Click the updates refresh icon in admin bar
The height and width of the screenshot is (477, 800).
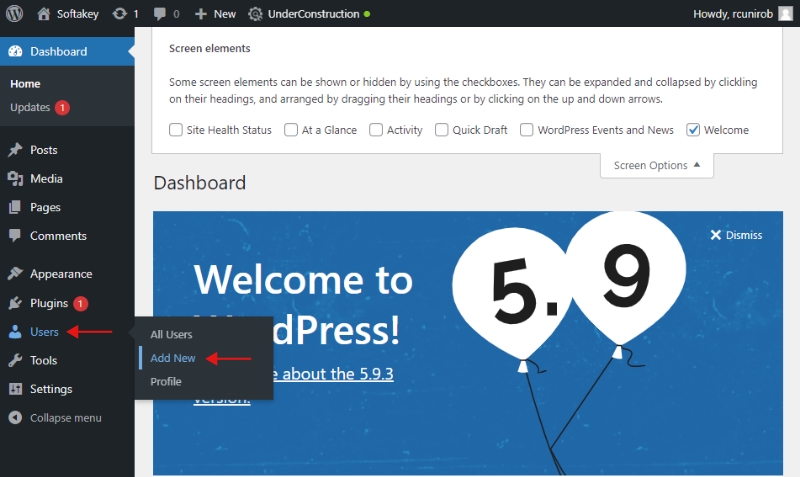pos(120,14)
